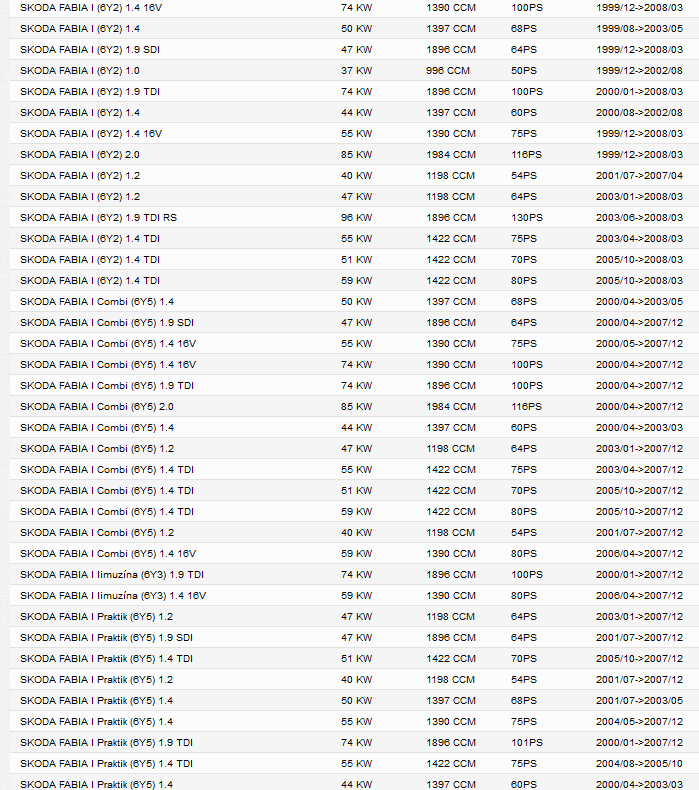Click 'SKODA FABIA I Combi (6Y5) 1.9 TDI'
The height and width of the screenshot is (790, 699).
107,385
